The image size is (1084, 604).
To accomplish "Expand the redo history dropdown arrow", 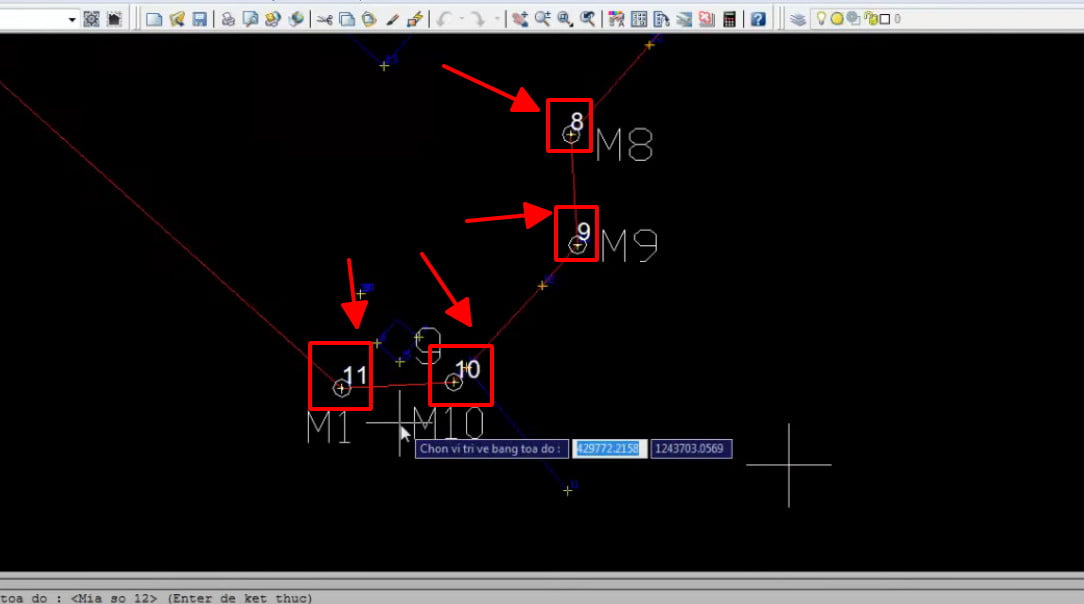I will tap(496, 19).
